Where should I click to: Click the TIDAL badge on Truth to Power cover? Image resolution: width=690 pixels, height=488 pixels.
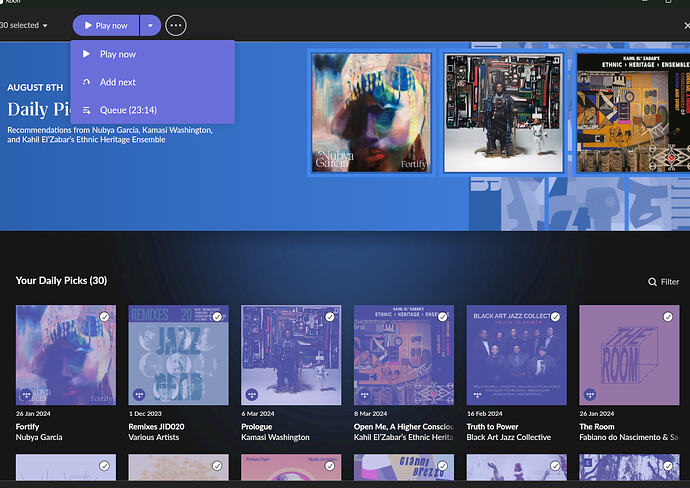(x=477, y=395)
